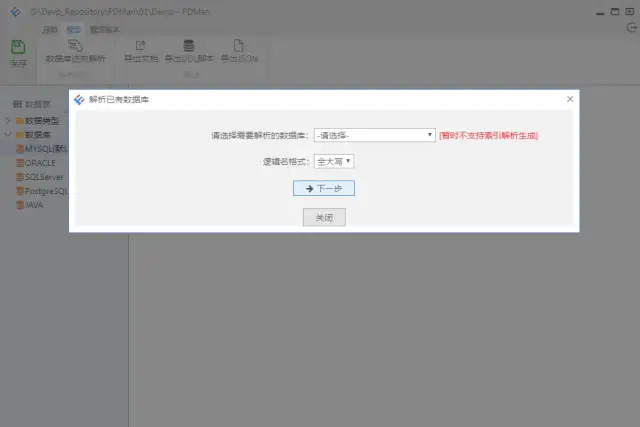Switch to the 开始 ribbon tab
The image size is (640, 427).
pyautogui.click(x=50, y=30)
